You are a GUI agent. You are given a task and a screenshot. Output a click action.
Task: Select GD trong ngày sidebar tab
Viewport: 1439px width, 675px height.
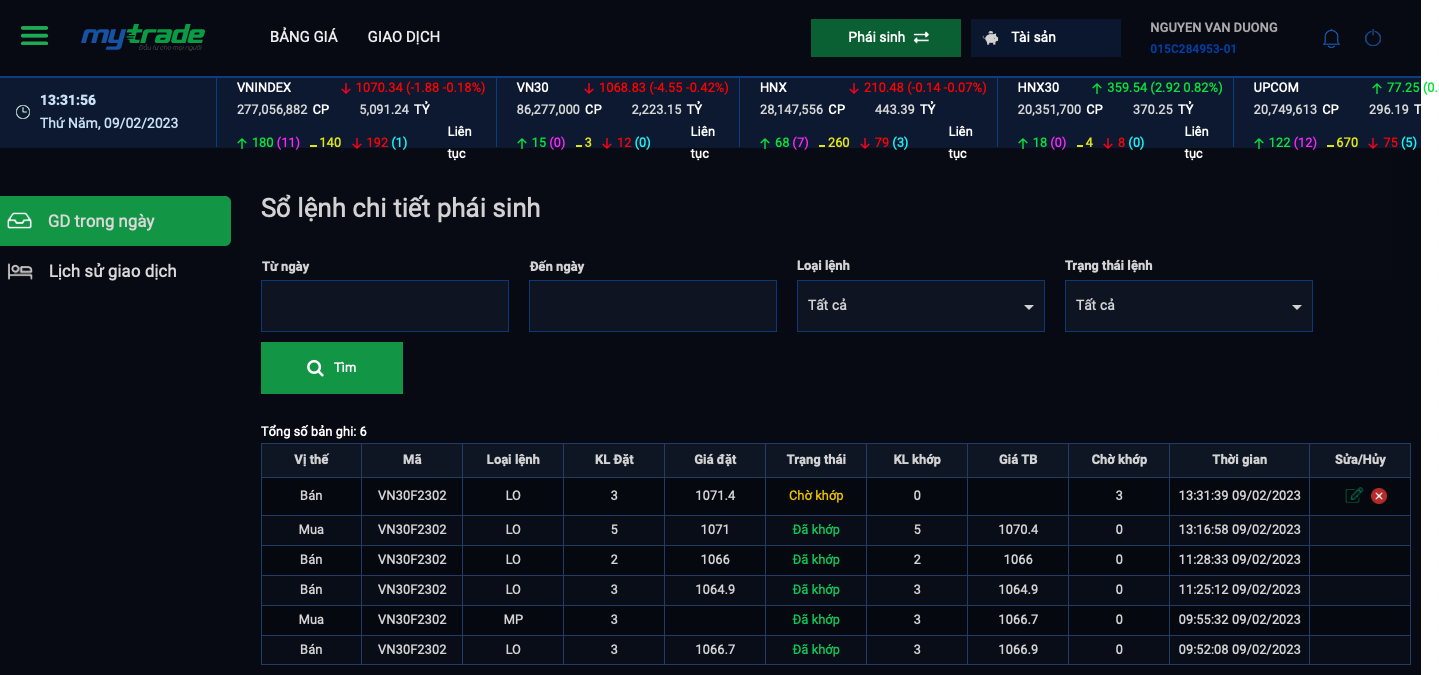point(115,221)
